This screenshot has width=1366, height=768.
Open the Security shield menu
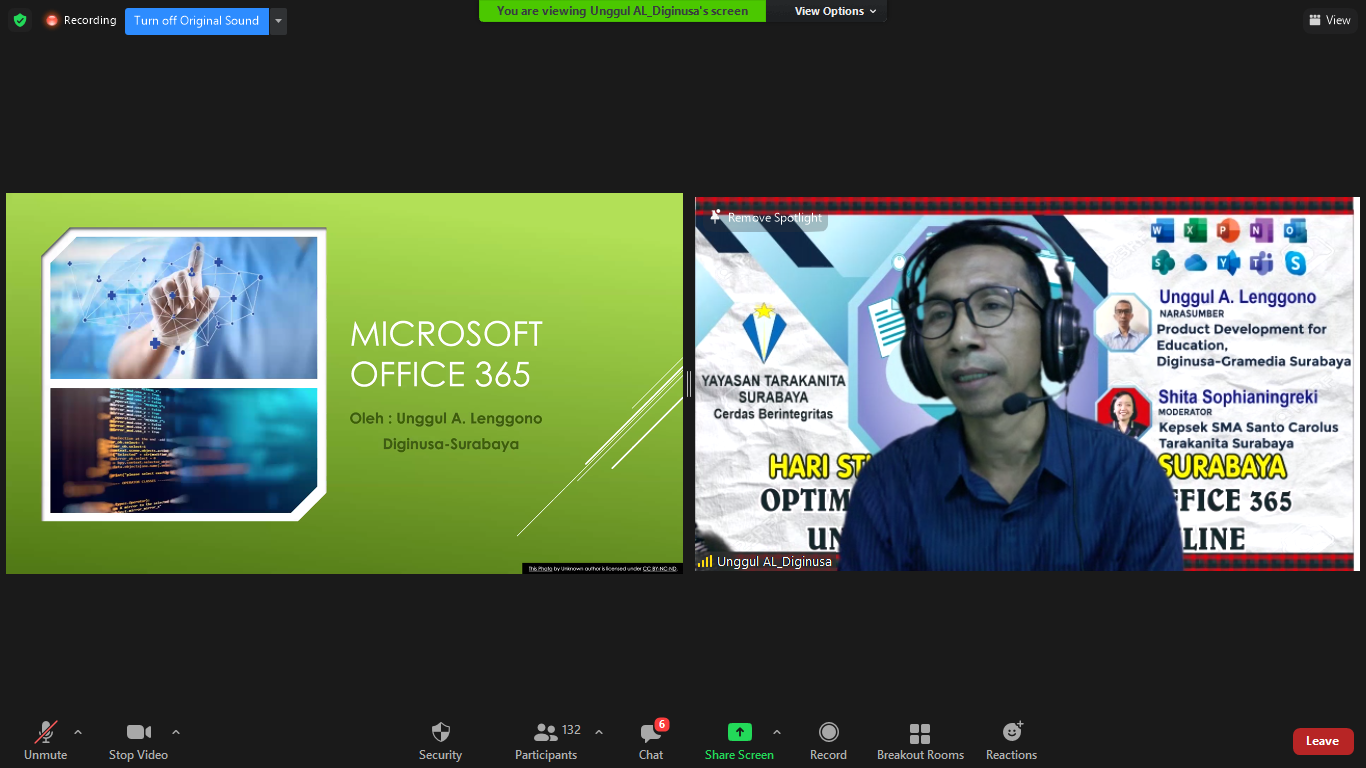[x=440, y=741]
